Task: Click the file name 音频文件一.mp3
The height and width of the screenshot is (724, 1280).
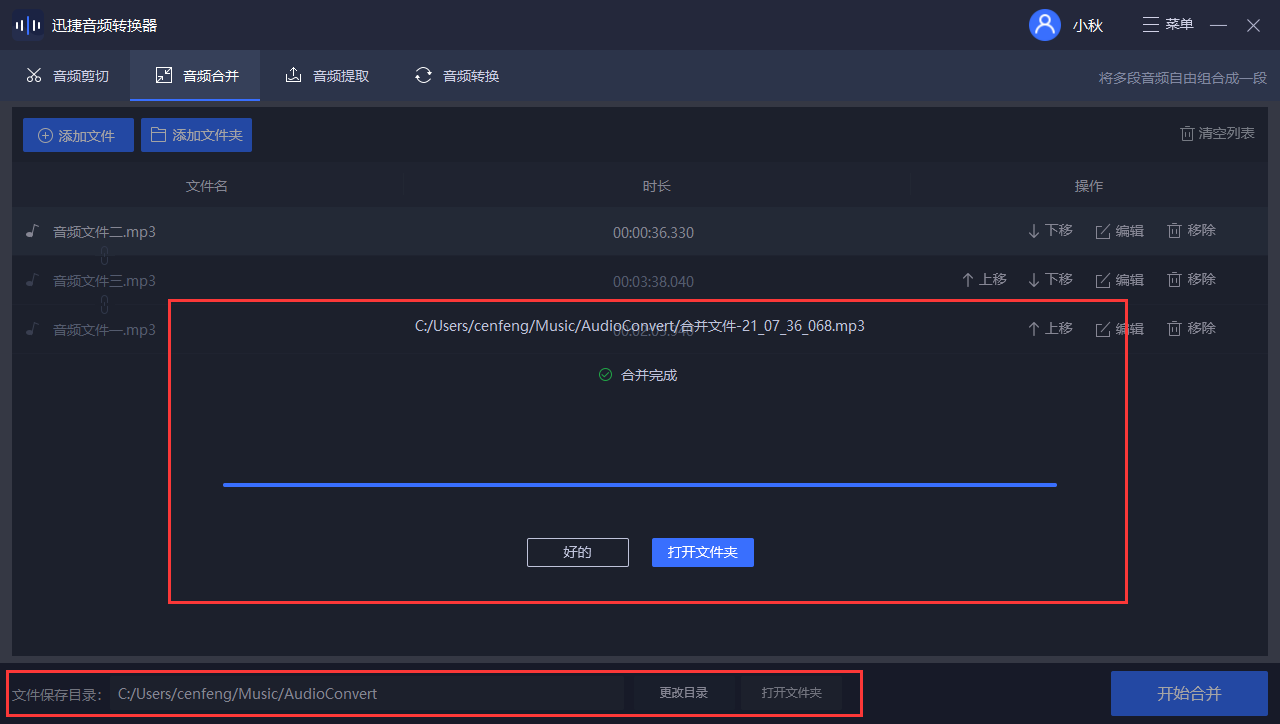Action: point(104,330)
